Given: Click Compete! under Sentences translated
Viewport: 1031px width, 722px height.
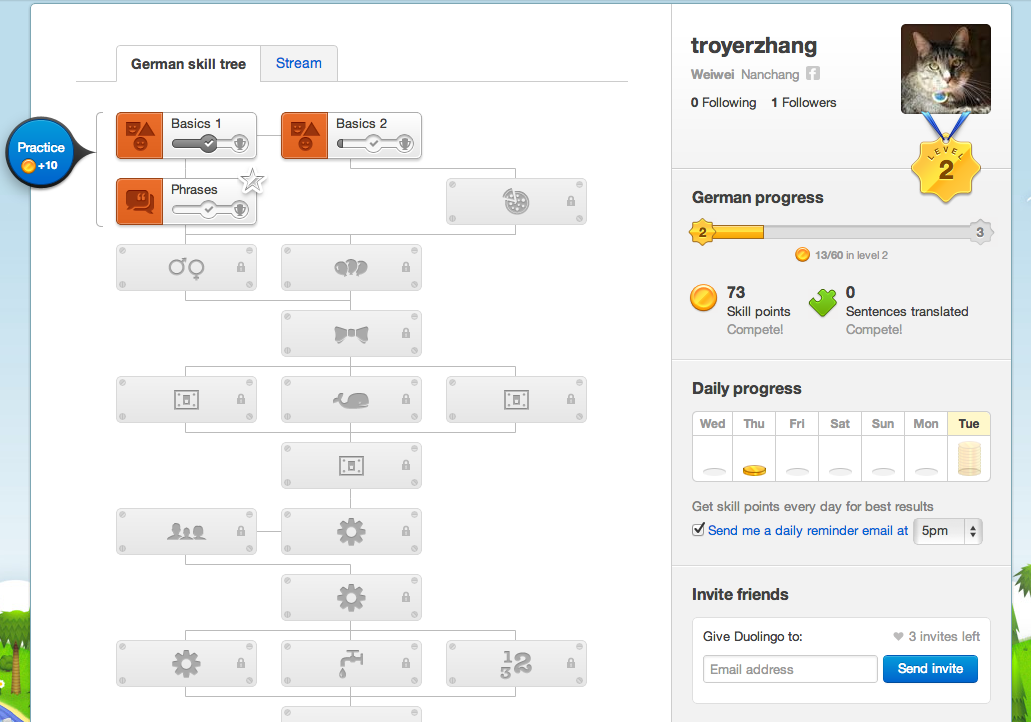Looking at the screenshot, I should point(874,329).
